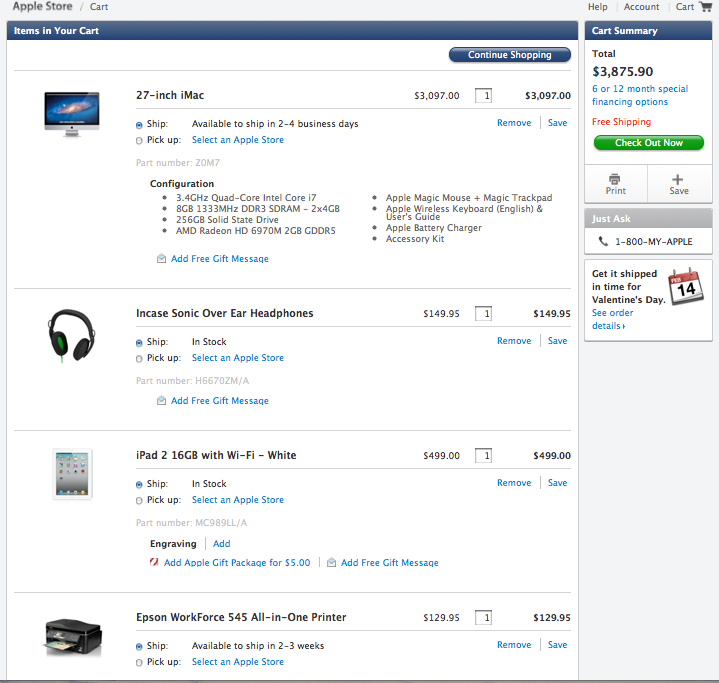Click the Epson printer product thumbnail

tap(73, 637)
